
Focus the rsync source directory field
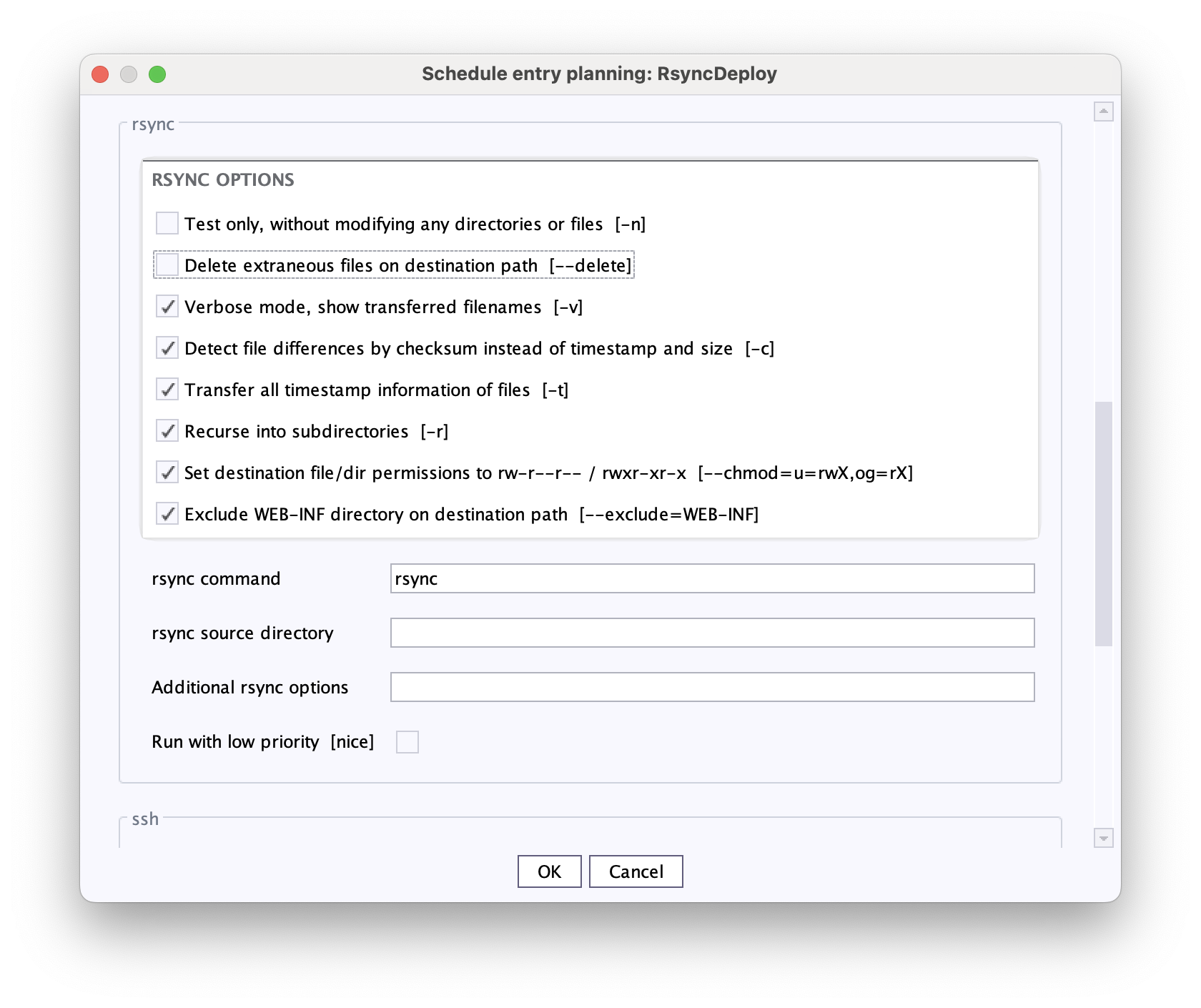[x=712, y=633]
